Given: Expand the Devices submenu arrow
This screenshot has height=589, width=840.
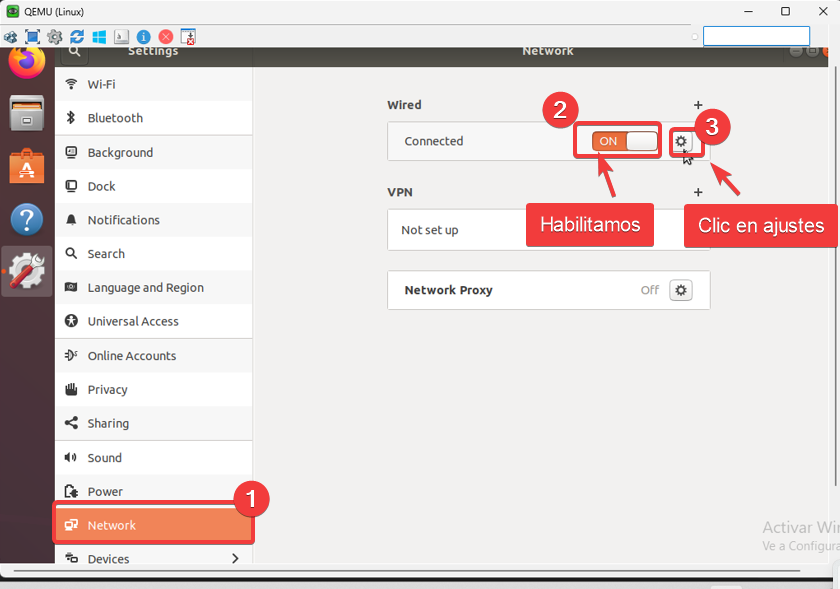Looking at the screenshot, I should coord(236,558).
